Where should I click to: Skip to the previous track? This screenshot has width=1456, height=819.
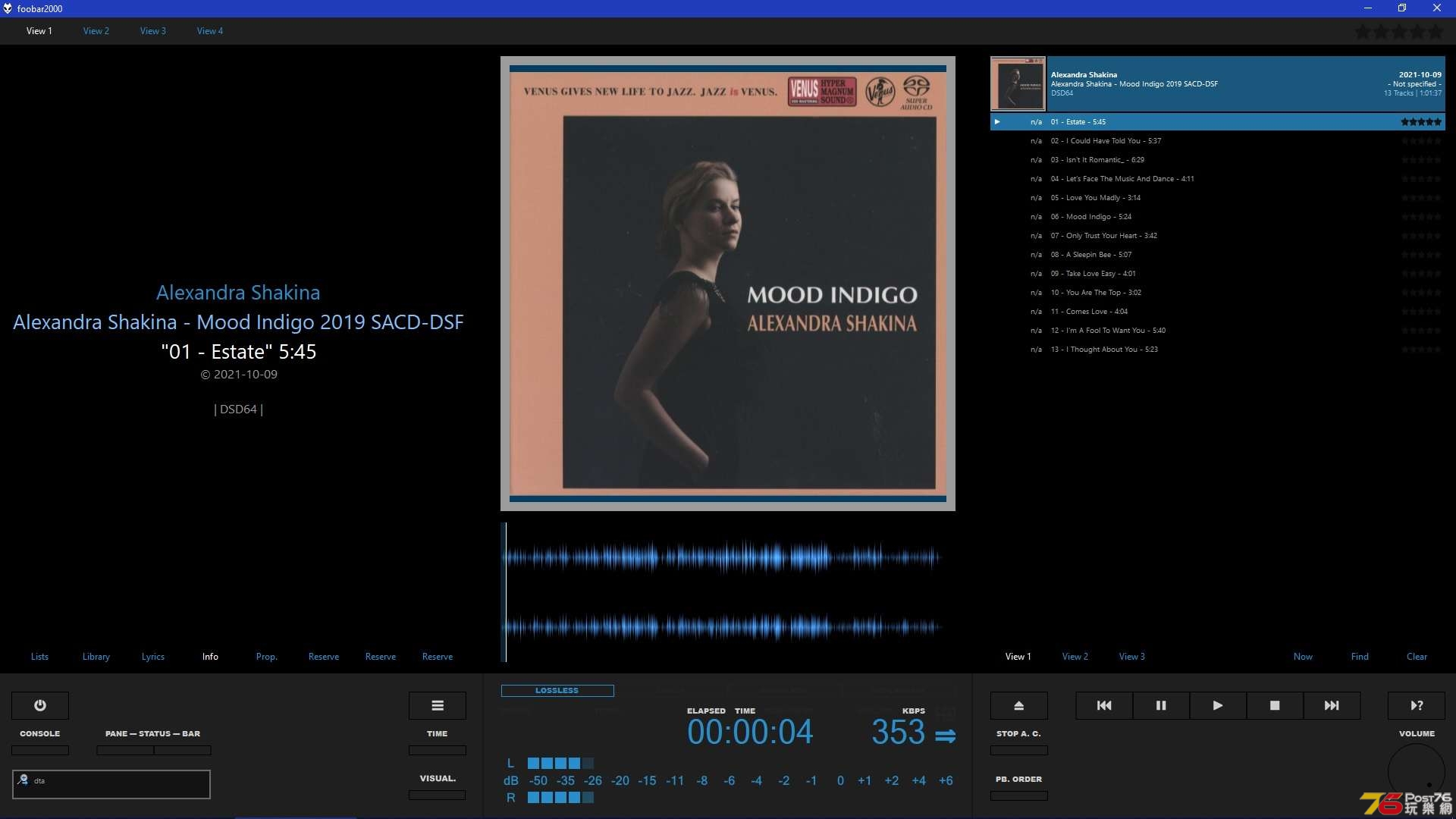(x=1104, y=705)
